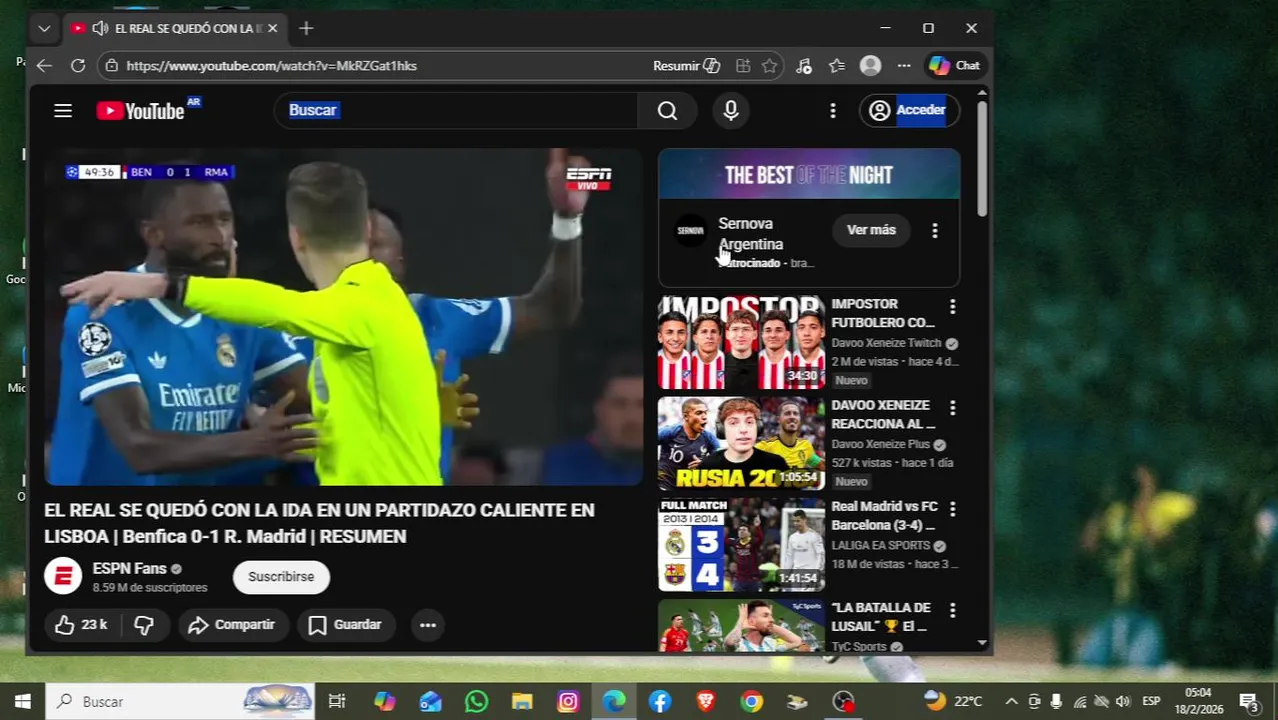The width and height of the screenshot is (1278, 720).
Task: Start voice search with the microphone icon
Action: (x=731, y=111)
